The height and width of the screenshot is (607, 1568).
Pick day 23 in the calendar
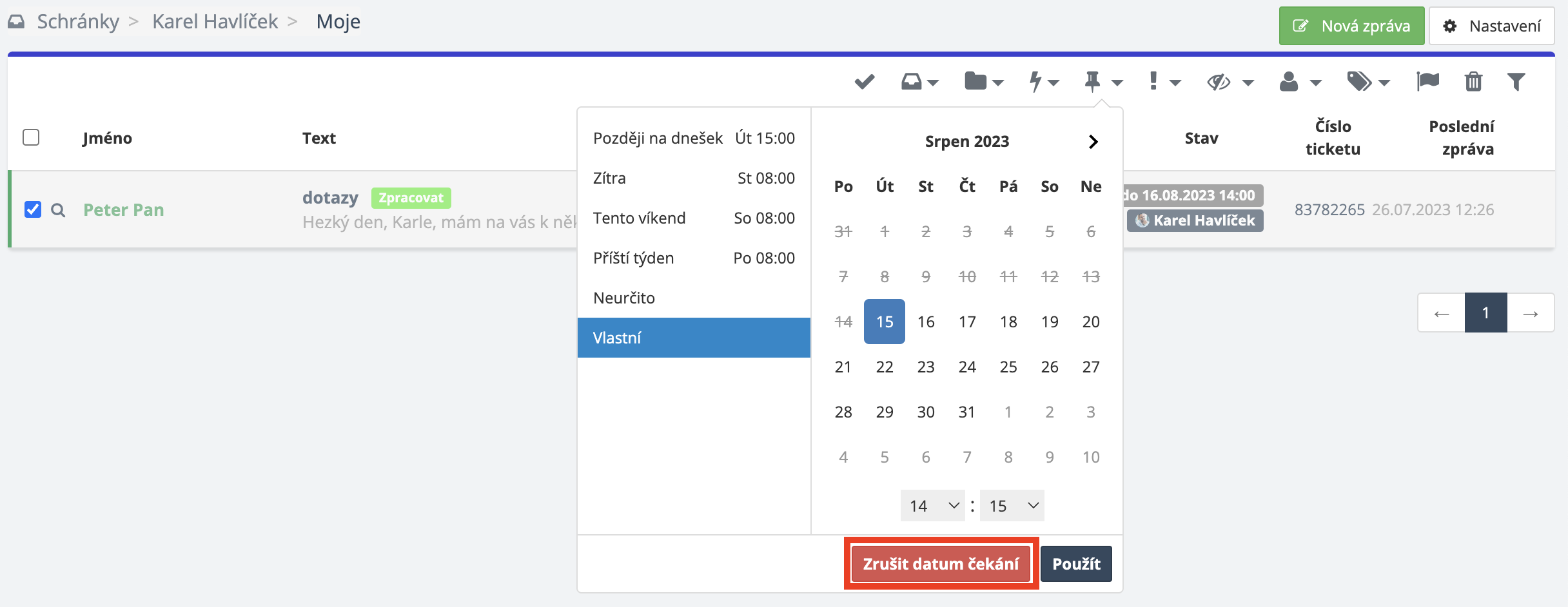[926, 367]
